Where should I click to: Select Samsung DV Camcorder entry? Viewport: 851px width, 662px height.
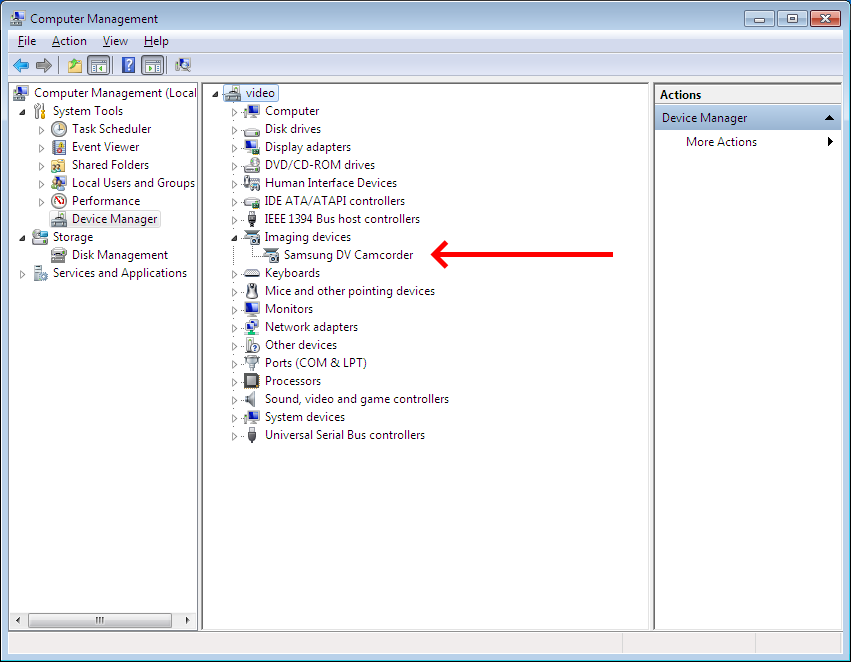tap(348, 255)
